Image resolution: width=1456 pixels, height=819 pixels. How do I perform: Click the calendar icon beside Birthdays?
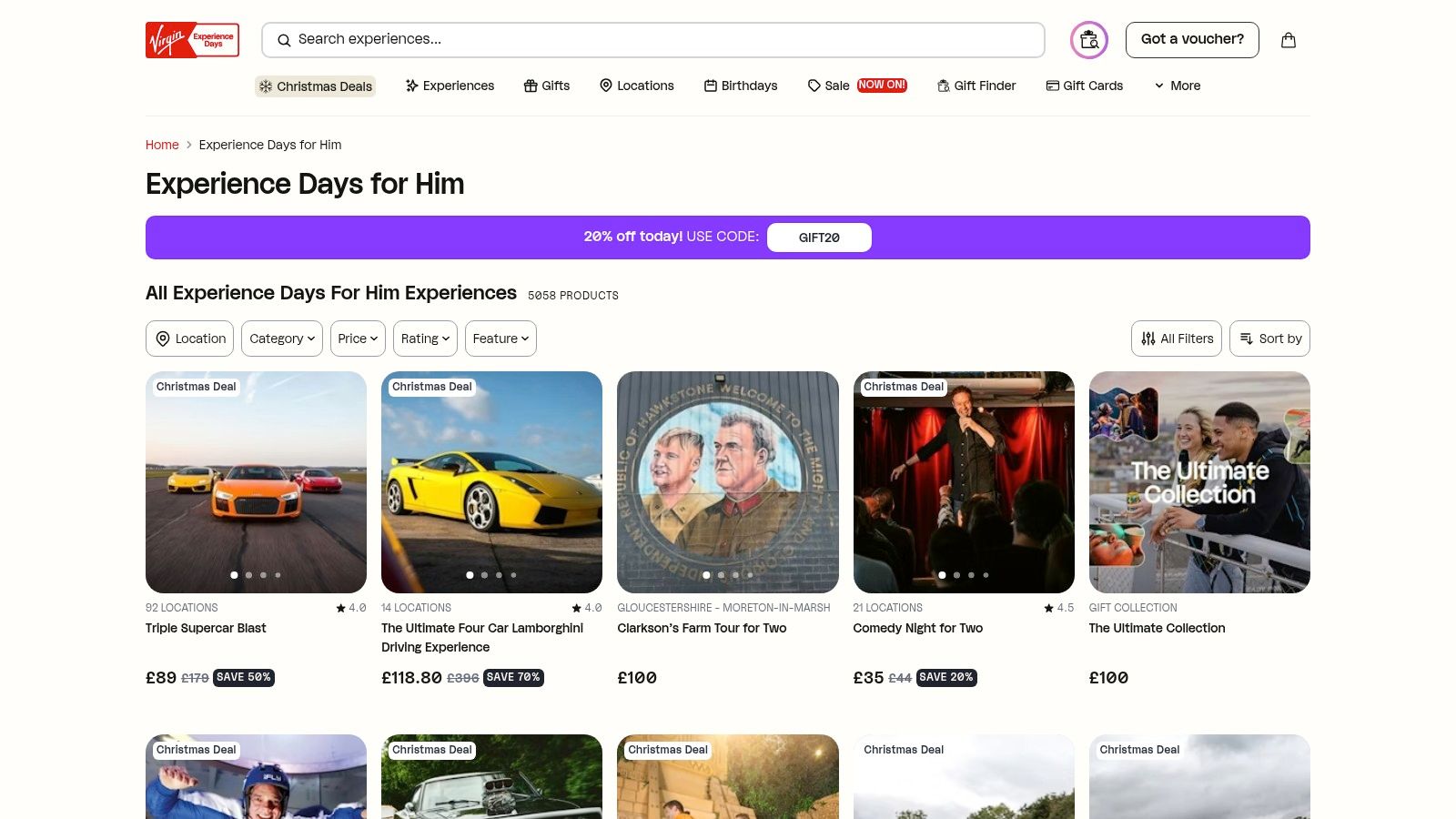tap(710, 86)
